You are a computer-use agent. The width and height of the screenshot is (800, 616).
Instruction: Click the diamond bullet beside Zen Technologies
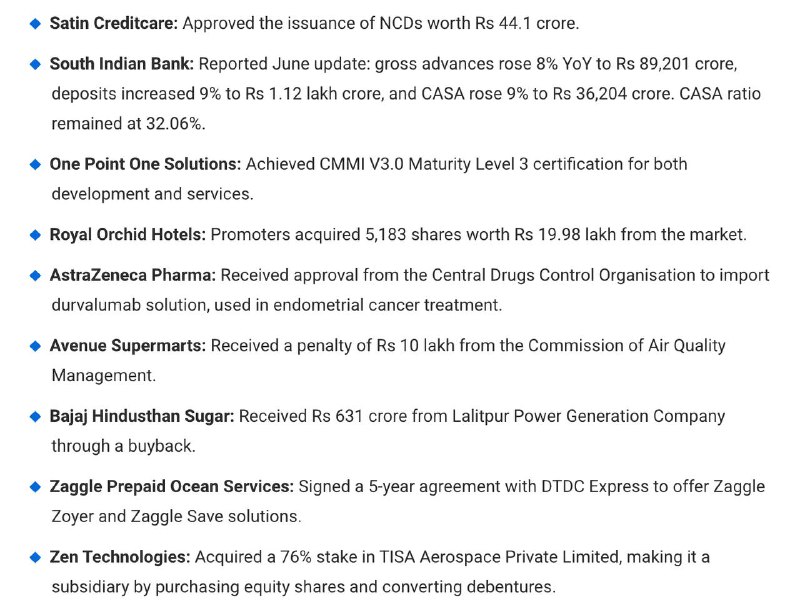(x=35, y=557)
